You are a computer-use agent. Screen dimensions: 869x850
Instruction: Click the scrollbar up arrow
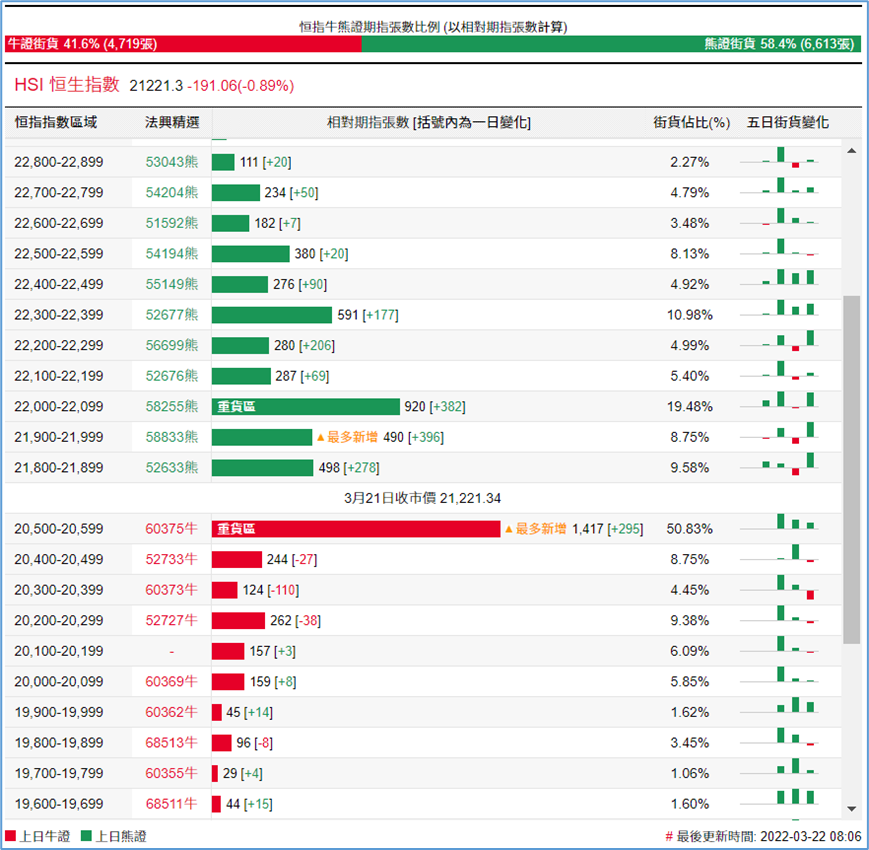coord(852,150)
